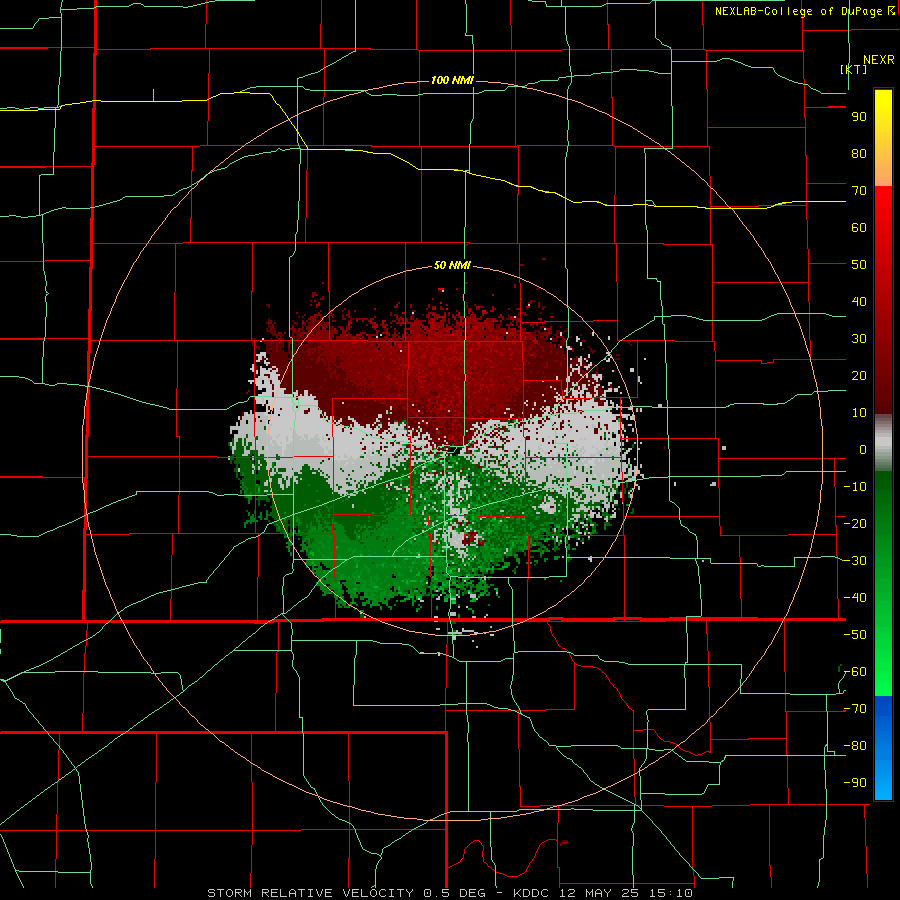
Task: Click the 100 NMI range ring label
Action: click(452, 80)
